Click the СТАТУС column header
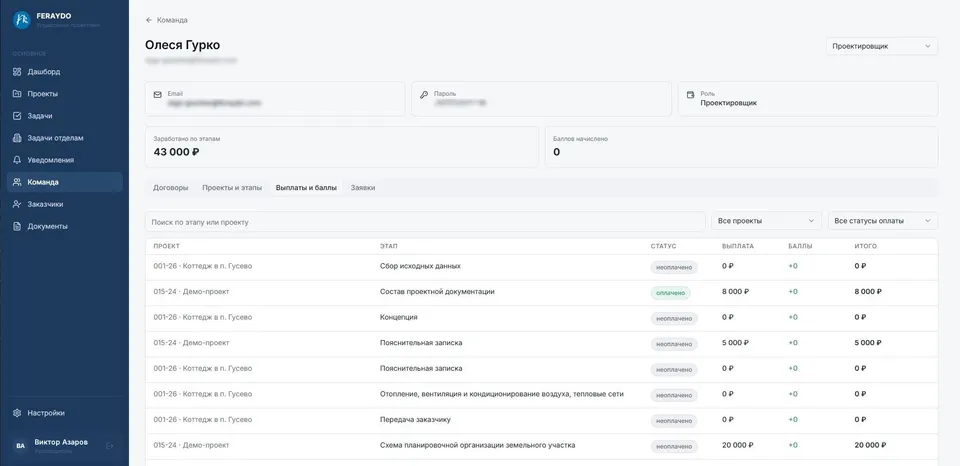This screenshot has width=960, height=466. (664, 246)
